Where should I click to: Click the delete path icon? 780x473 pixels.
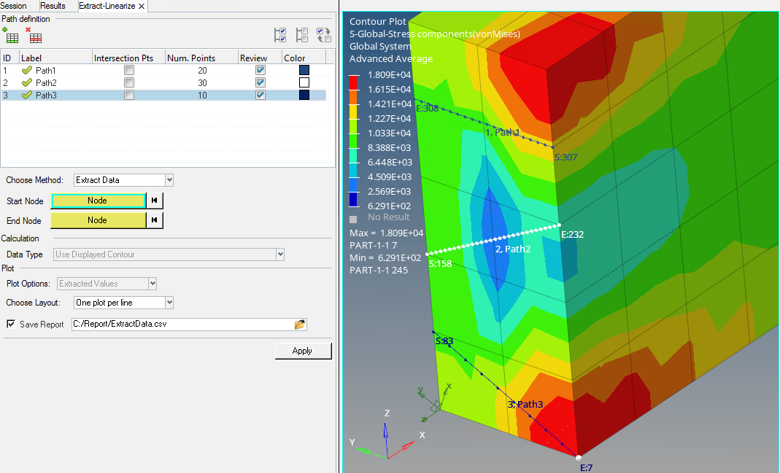(35, 36)
